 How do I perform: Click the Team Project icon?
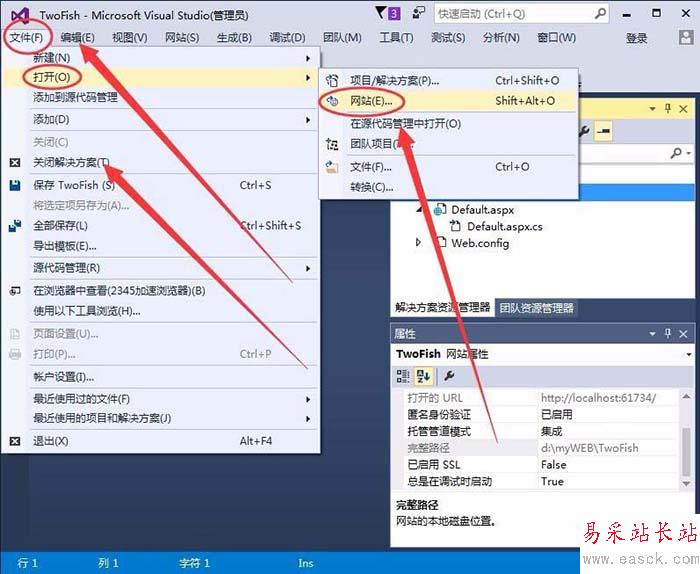tap(332, 144)
